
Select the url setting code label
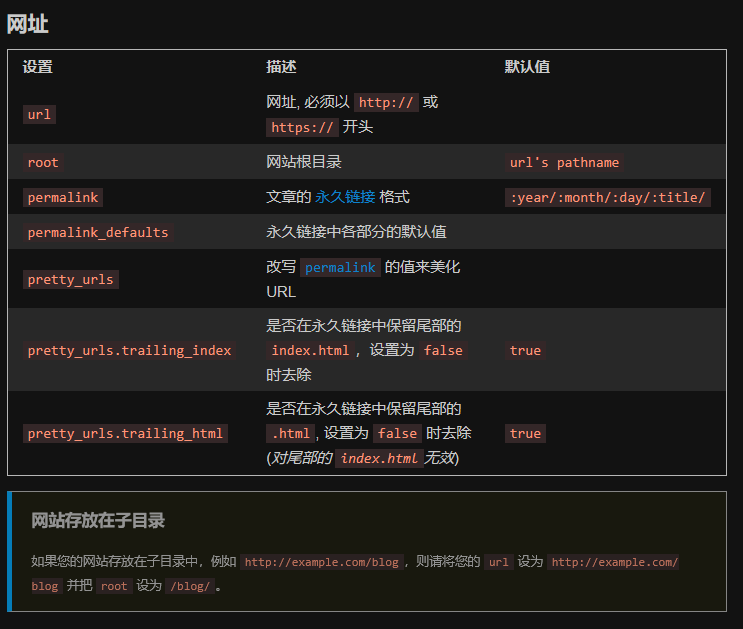(39, 115)
